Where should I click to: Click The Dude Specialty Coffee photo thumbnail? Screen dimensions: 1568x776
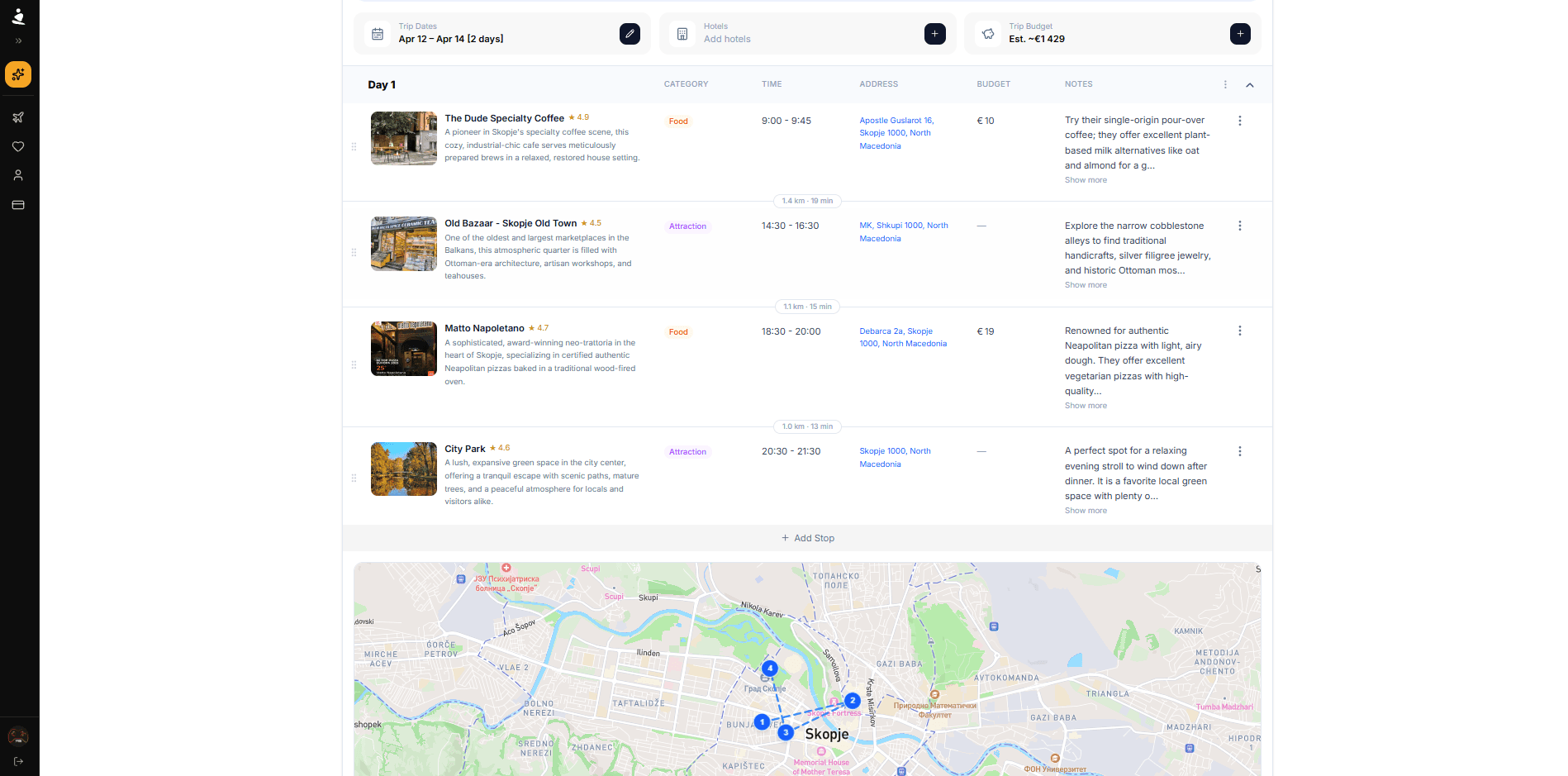pyautogui.click(x=403, y=138)
